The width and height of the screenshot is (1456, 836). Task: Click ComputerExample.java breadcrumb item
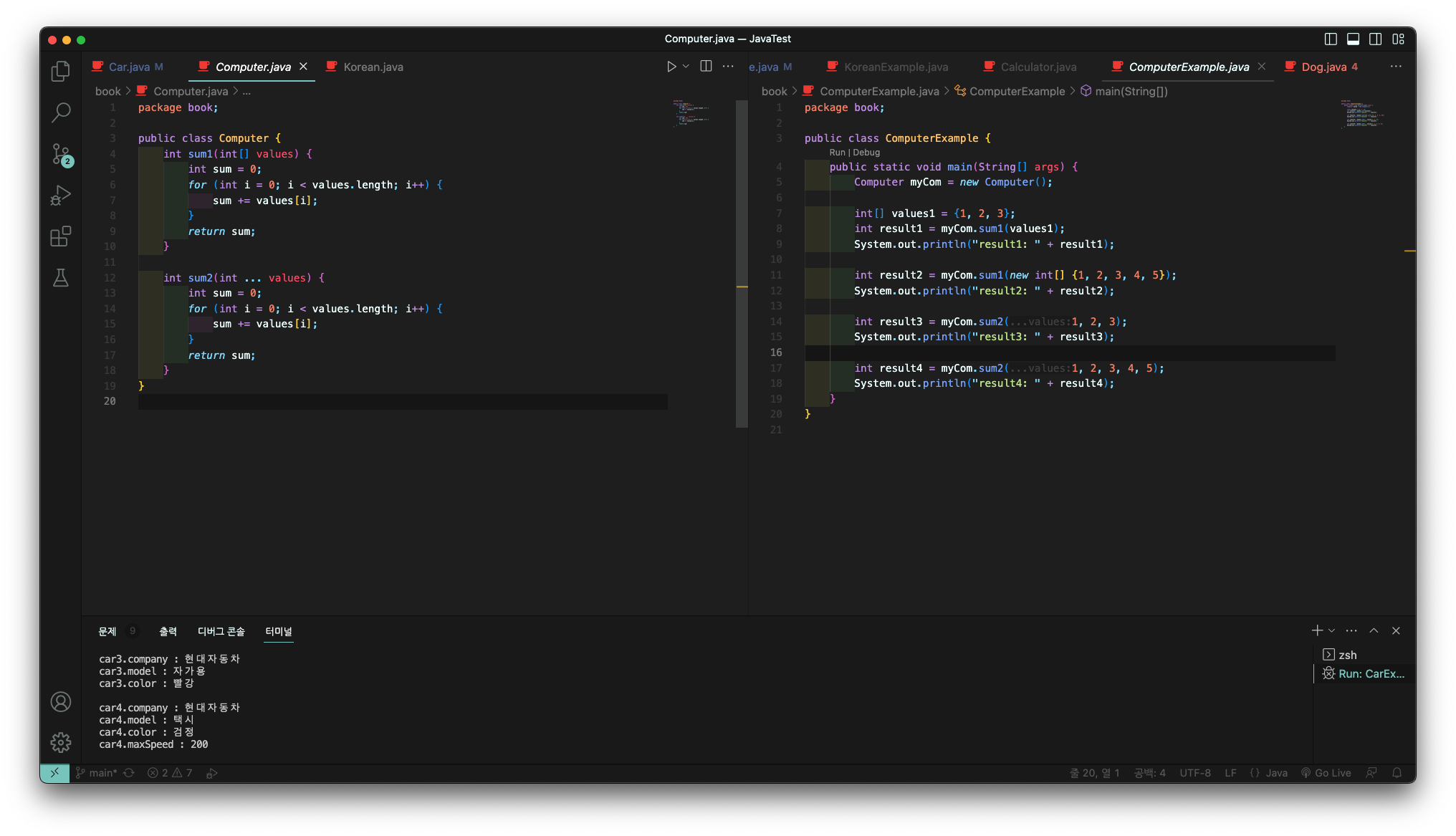[x=879, y=91]
